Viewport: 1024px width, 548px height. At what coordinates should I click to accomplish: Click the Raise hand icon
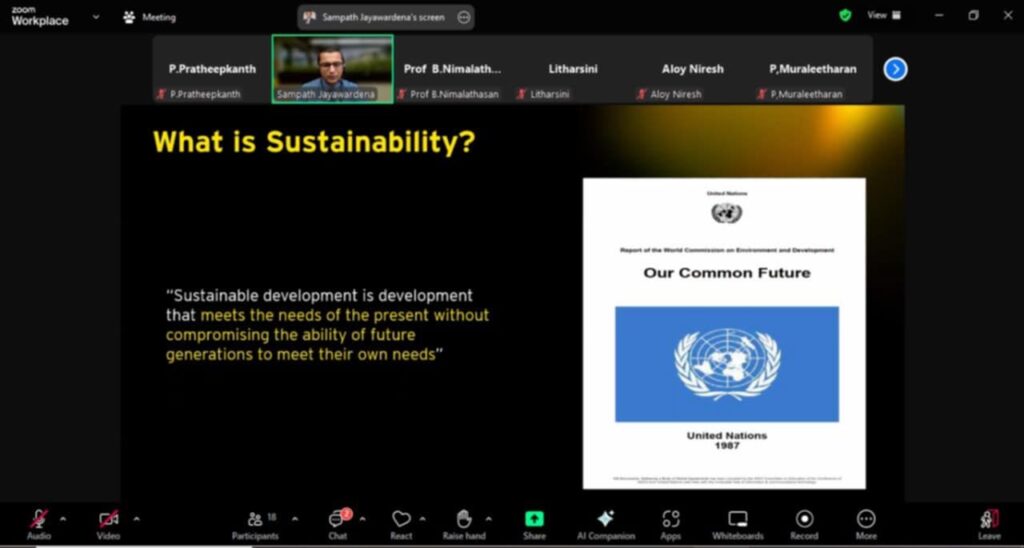(464, 524)
